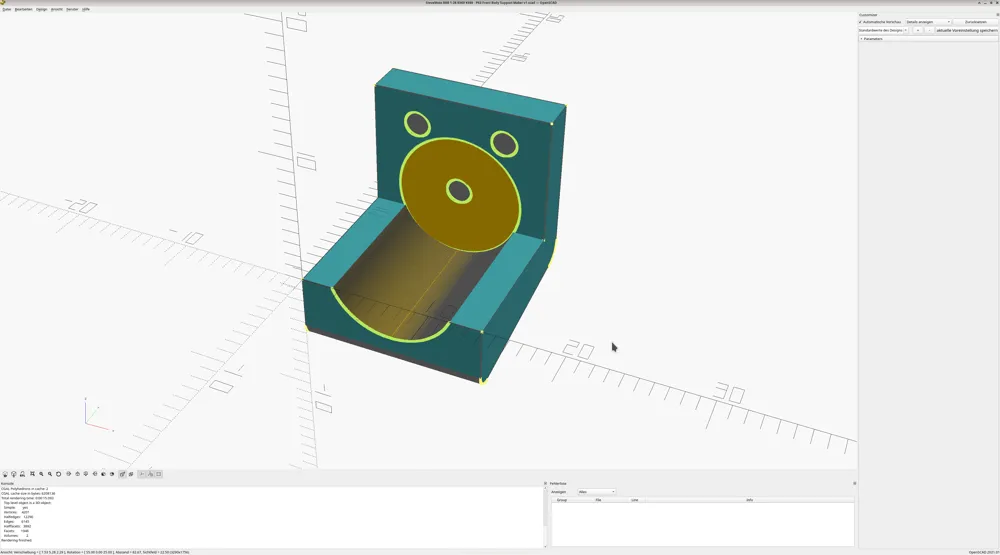
Task: Toggle the Show Axes icon
Action: (x=142, y=474)
